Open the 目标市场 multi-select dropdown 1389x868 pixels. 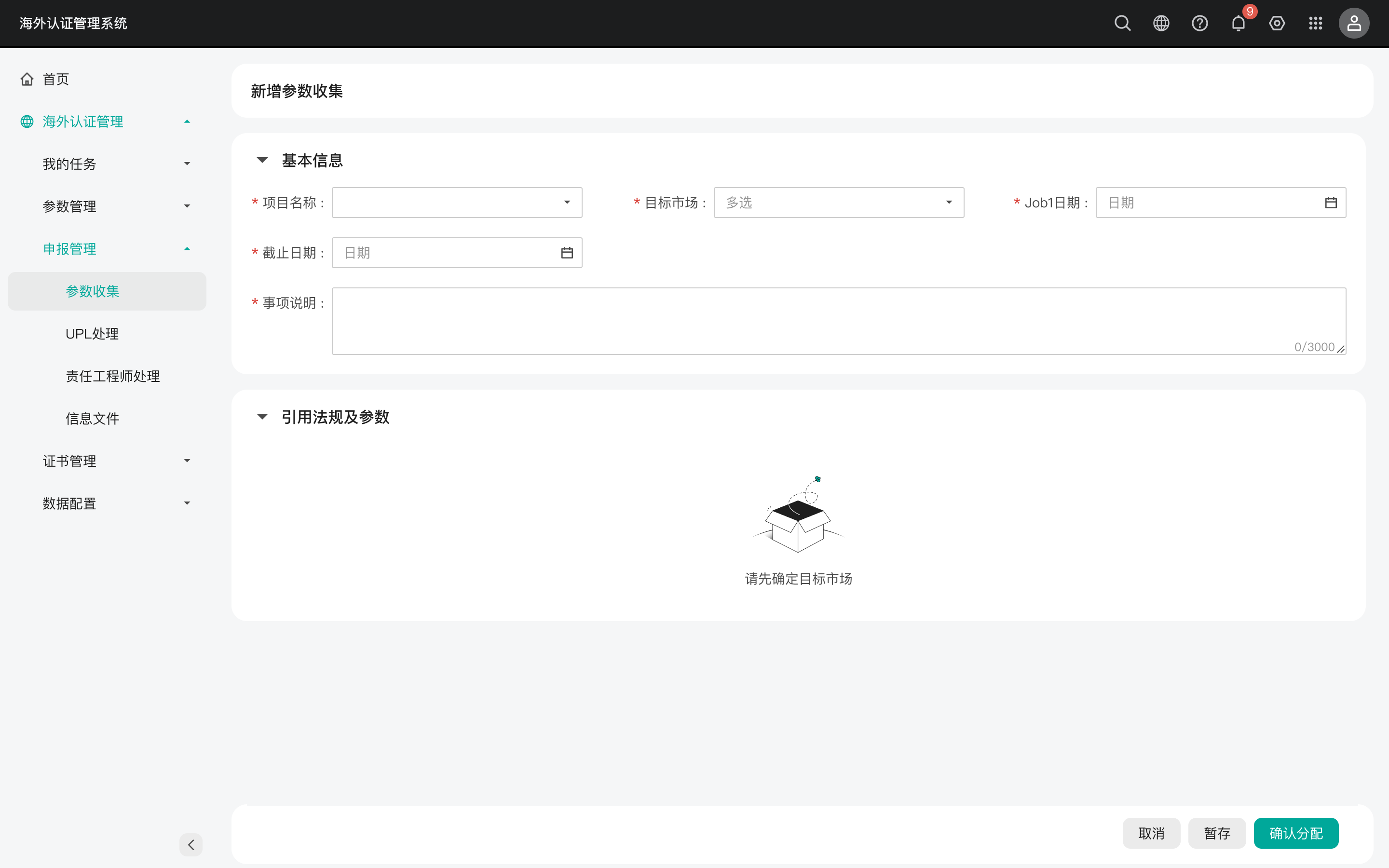point(839,203)
